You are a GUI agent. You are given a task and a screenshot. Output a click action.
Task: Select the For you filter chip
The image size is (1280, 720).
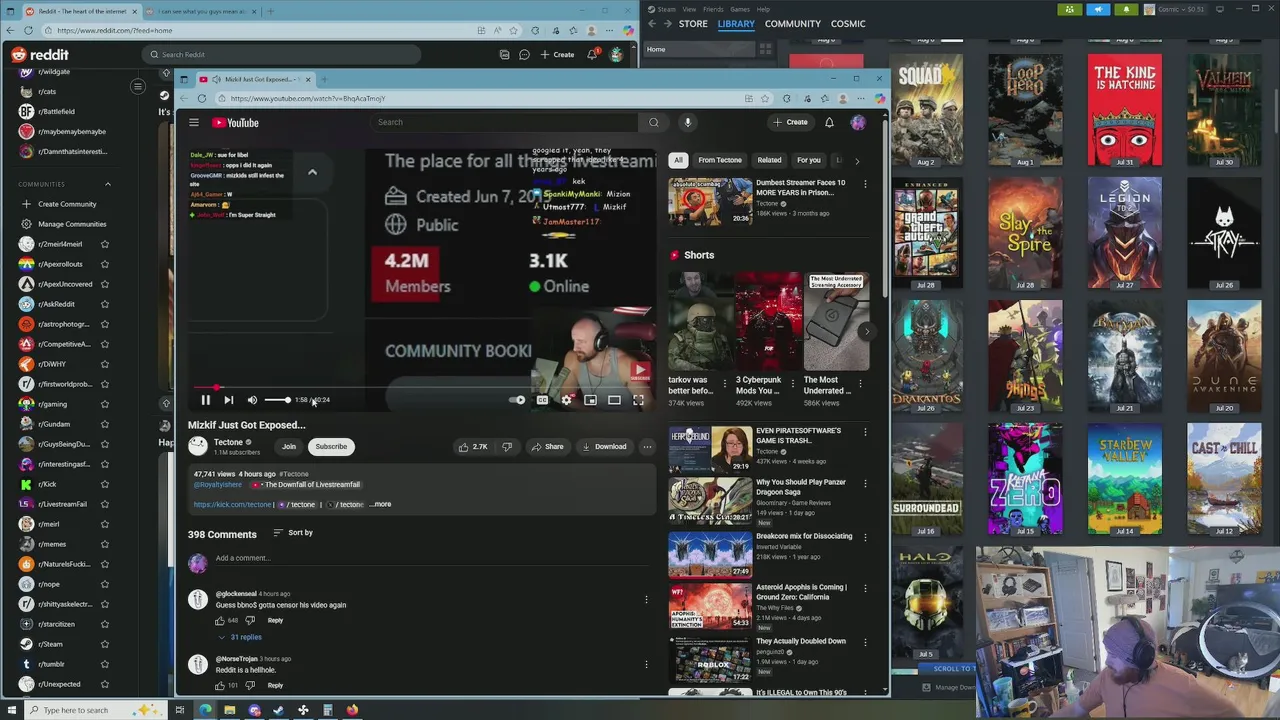(808, 160)
